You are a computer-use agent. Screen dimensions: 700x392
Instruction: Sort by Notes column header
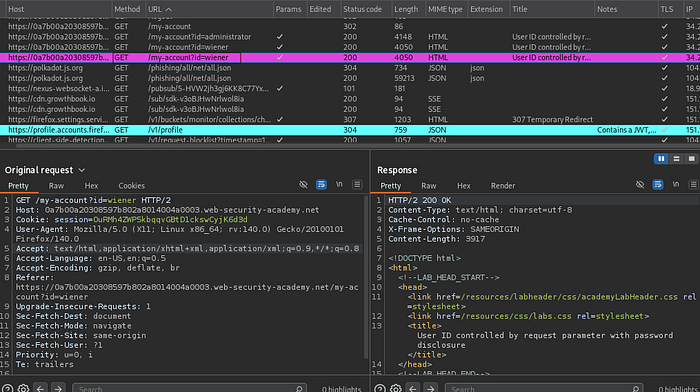pos(626,9)
